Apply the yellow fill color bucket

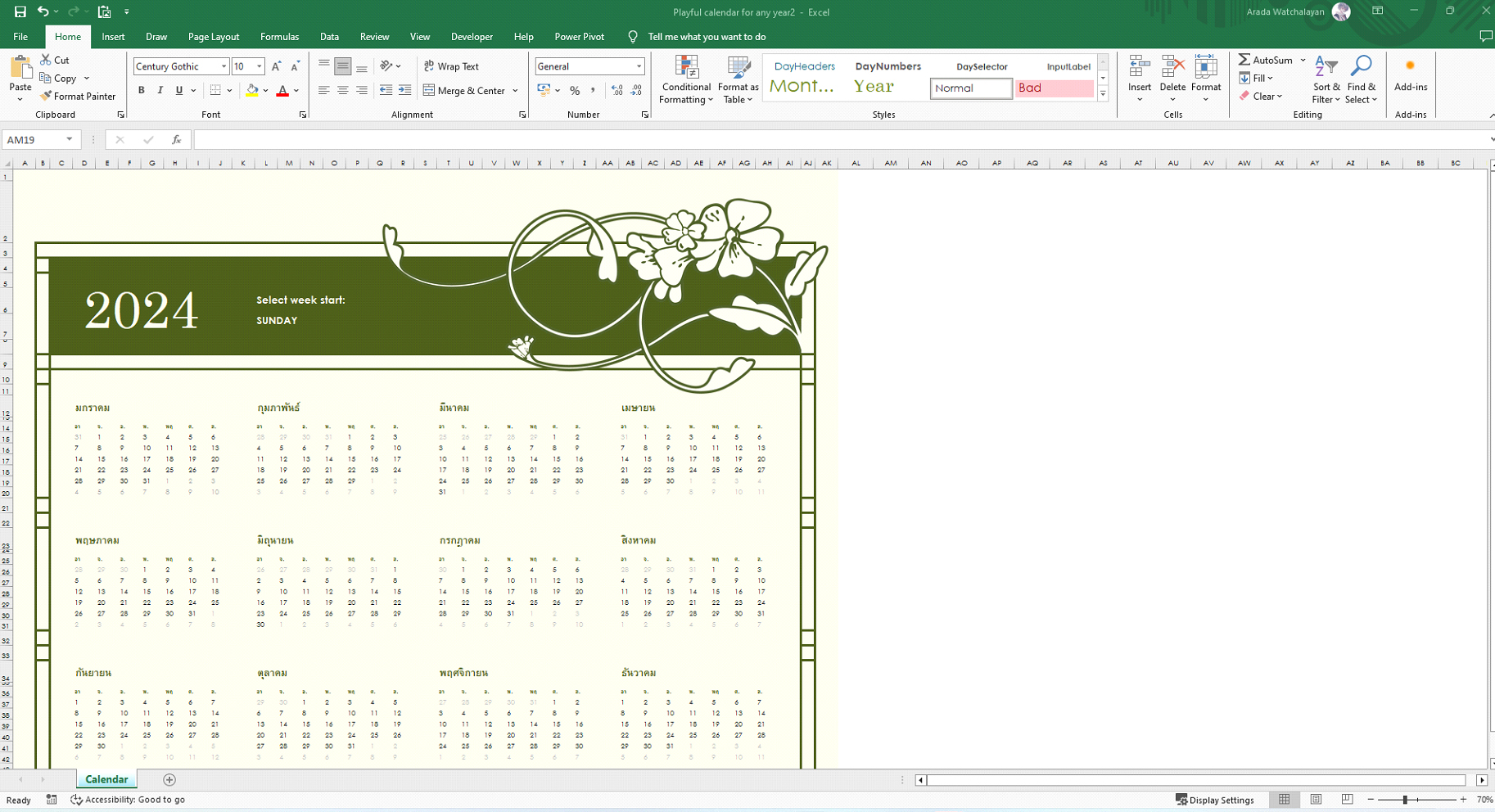tap(252, 90)
